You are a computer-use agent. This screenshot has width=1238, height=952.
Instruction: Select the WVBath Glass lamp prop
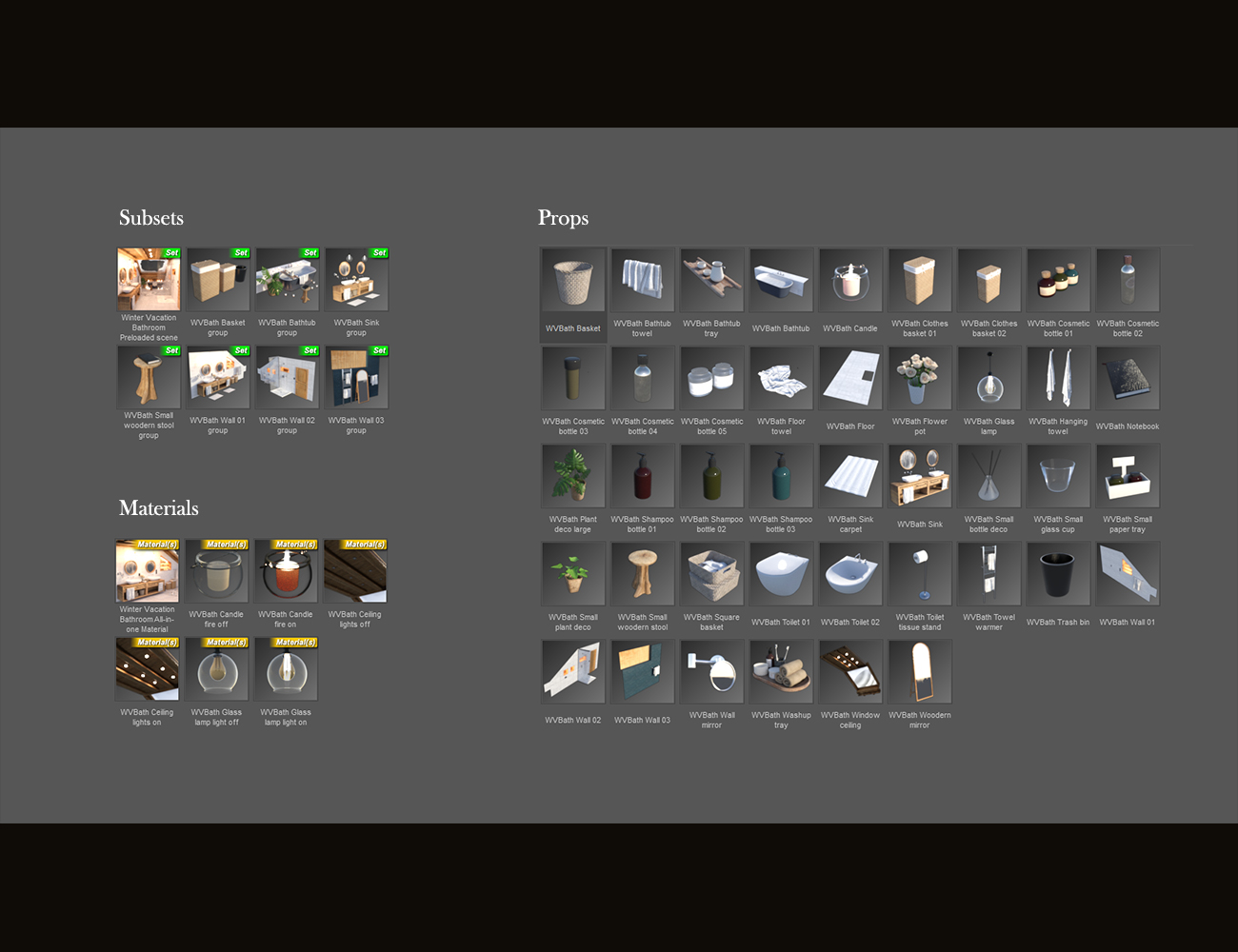(989, 378)
